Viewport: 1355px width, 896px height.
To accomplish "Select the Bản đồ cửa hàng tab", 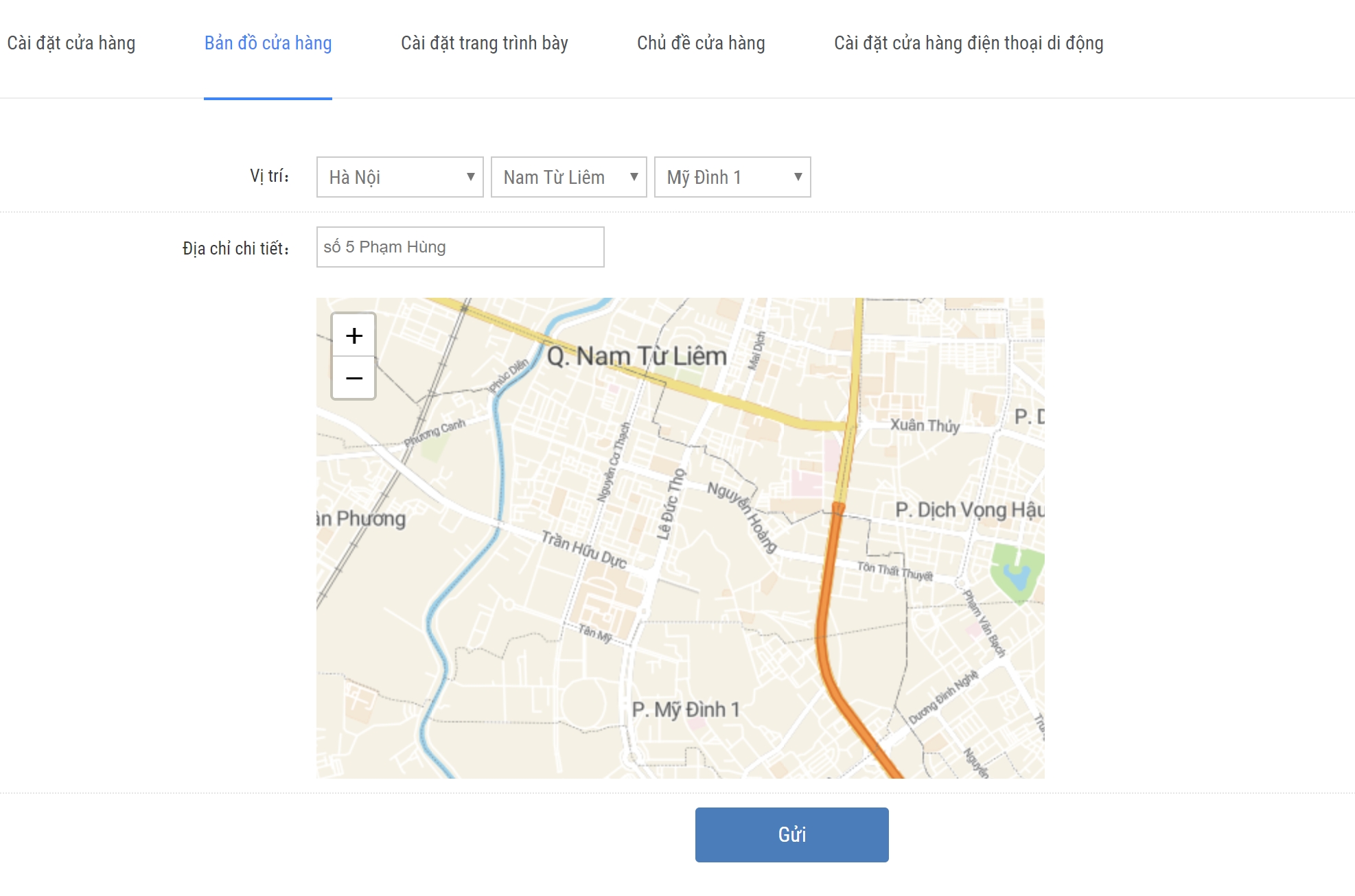I will tap(268, 43).
